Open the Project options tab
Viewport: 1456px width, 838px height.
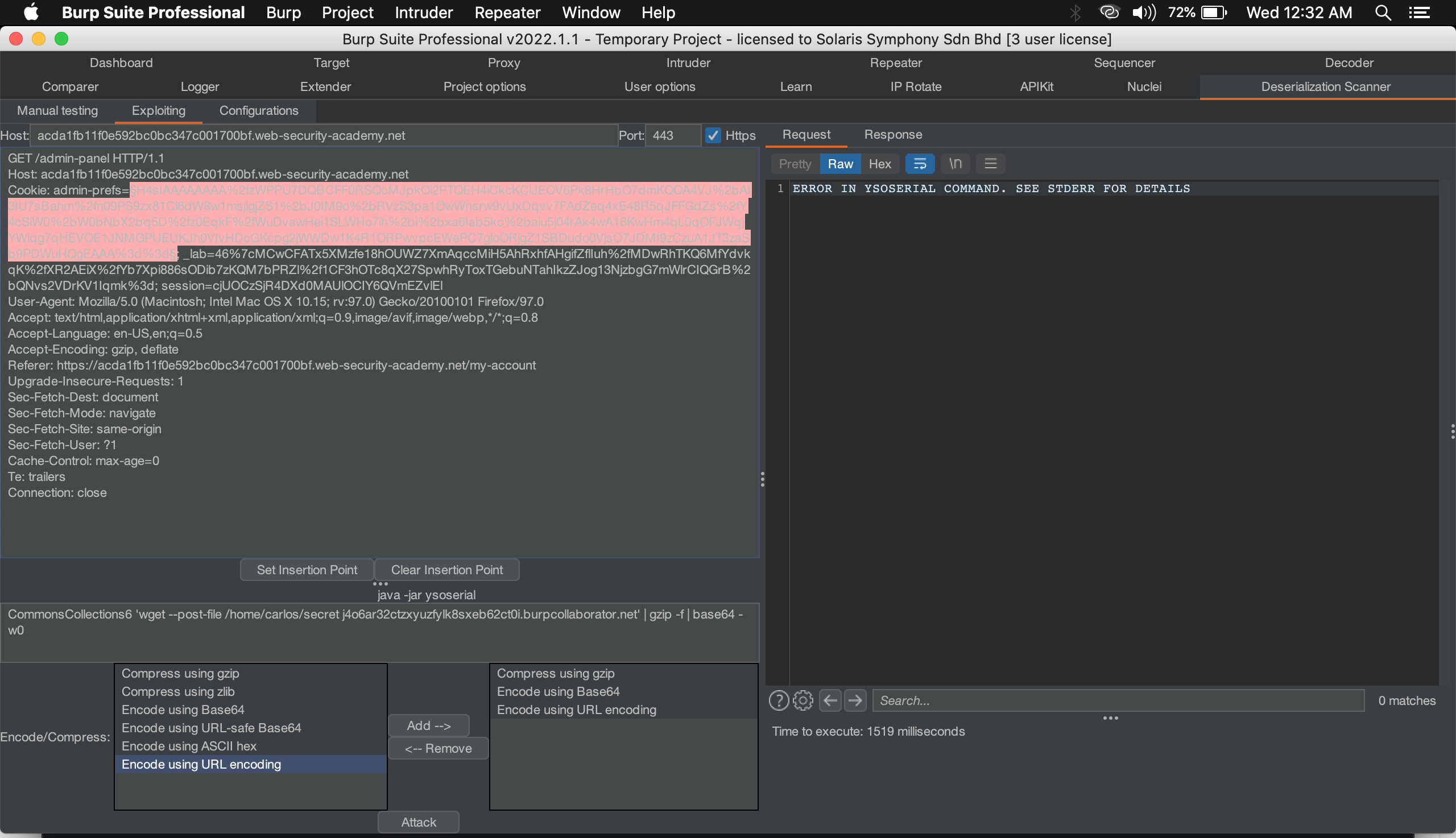tap(484, 87)
